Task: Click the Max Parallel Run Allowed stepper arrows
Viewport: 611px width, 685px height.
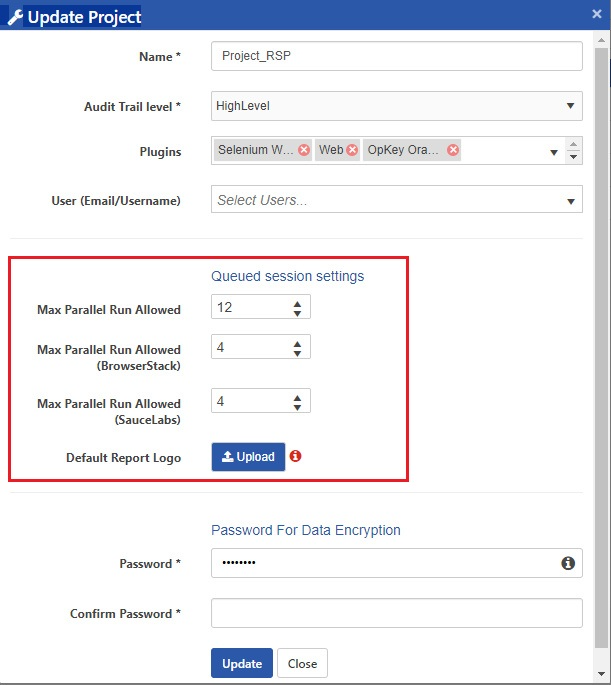Action: click(297, 308)
